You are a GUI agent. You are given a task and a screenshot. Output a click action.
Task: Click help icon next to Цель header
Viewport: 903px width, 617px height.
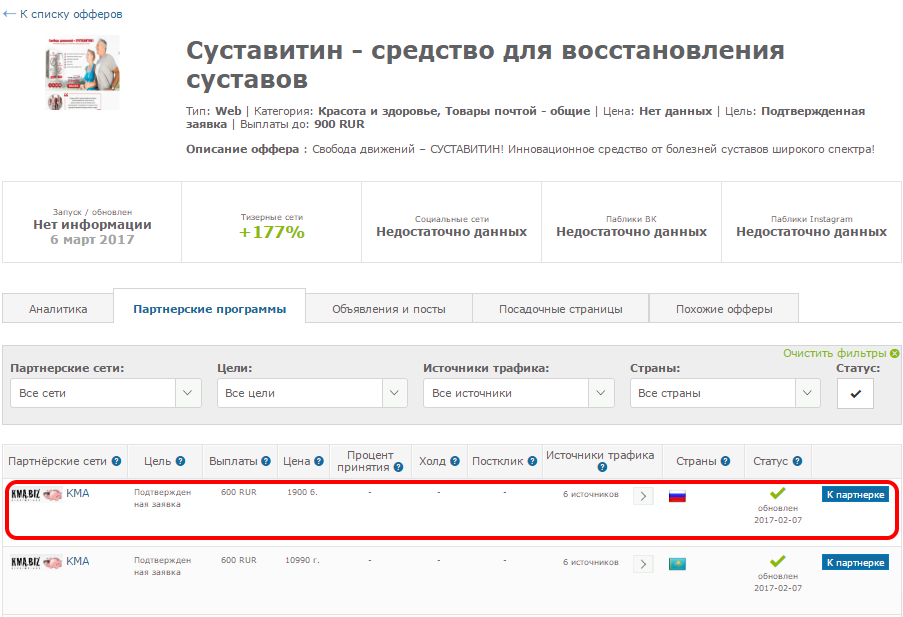point(180,461)
